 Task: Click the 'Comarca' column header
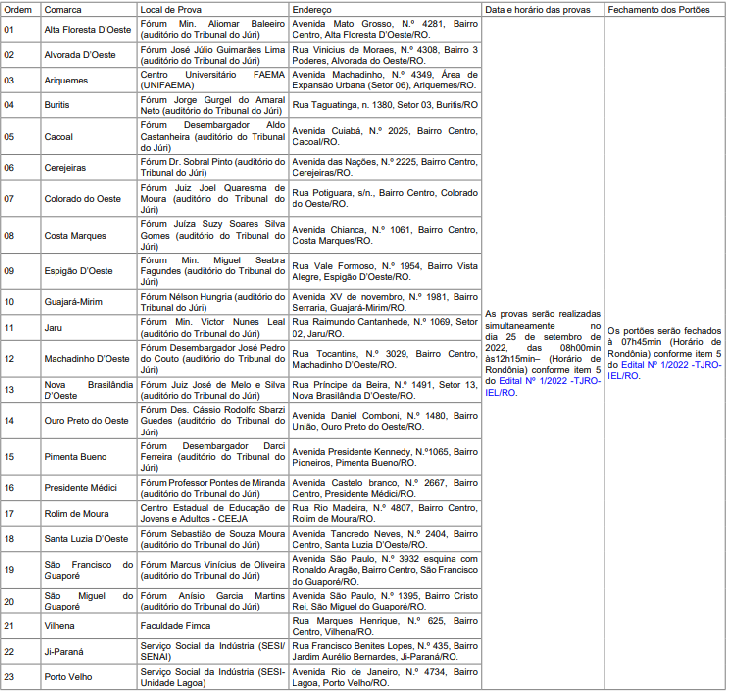(63, 8)
